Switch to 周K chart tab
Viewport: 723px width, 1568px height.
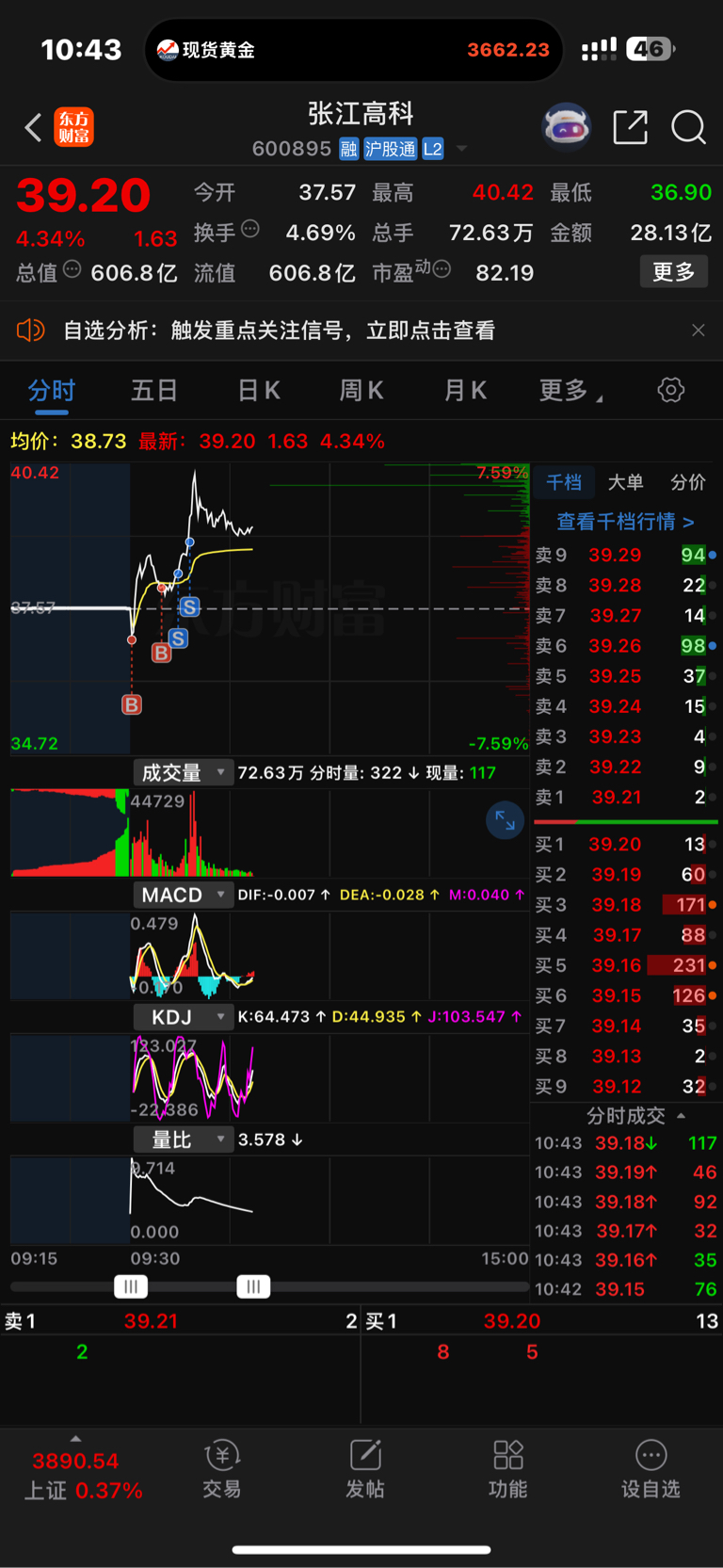[361, 391]
